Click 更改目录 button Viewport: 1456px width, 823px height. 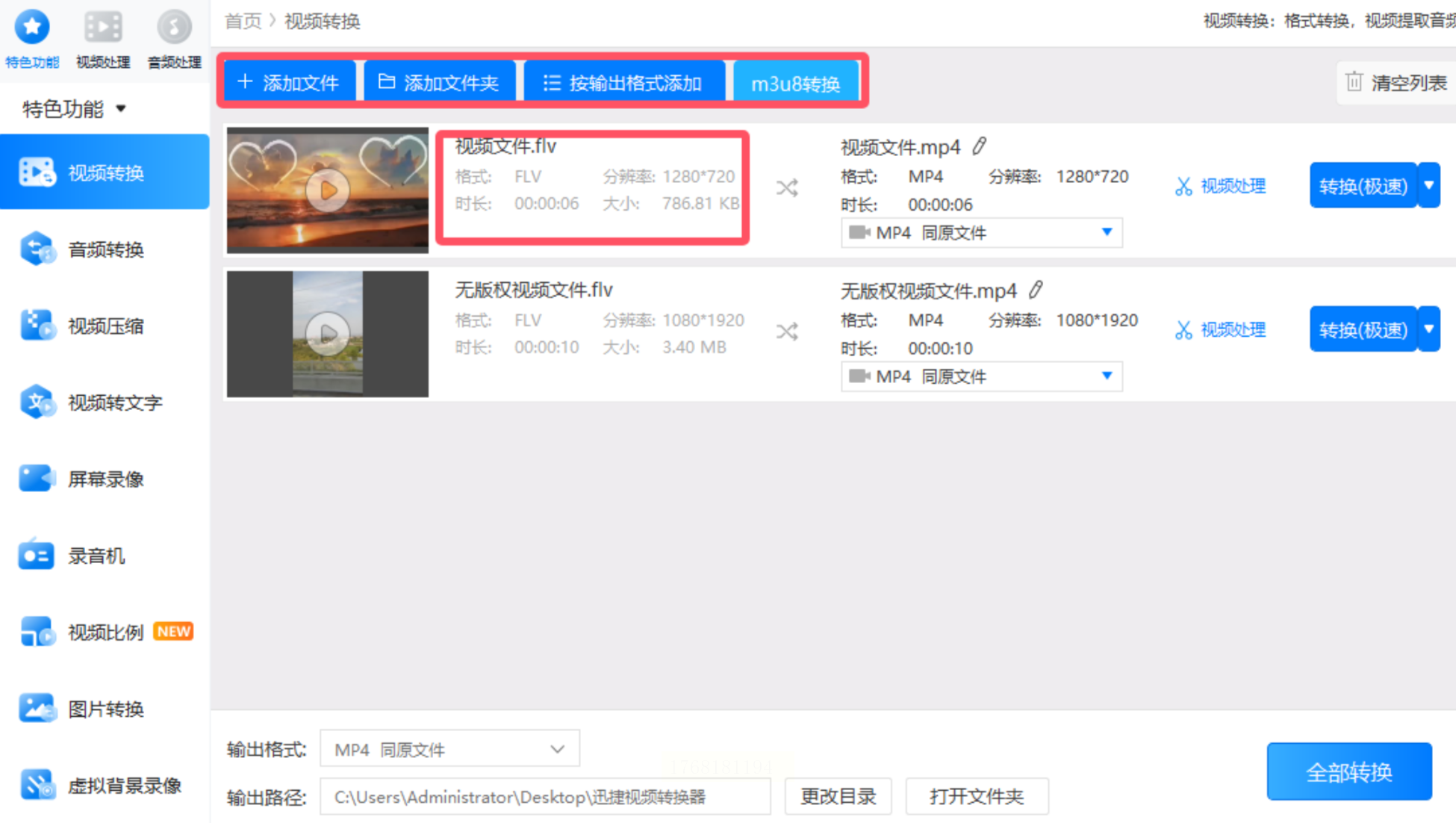pyautogui.click(x=838, y=797)
